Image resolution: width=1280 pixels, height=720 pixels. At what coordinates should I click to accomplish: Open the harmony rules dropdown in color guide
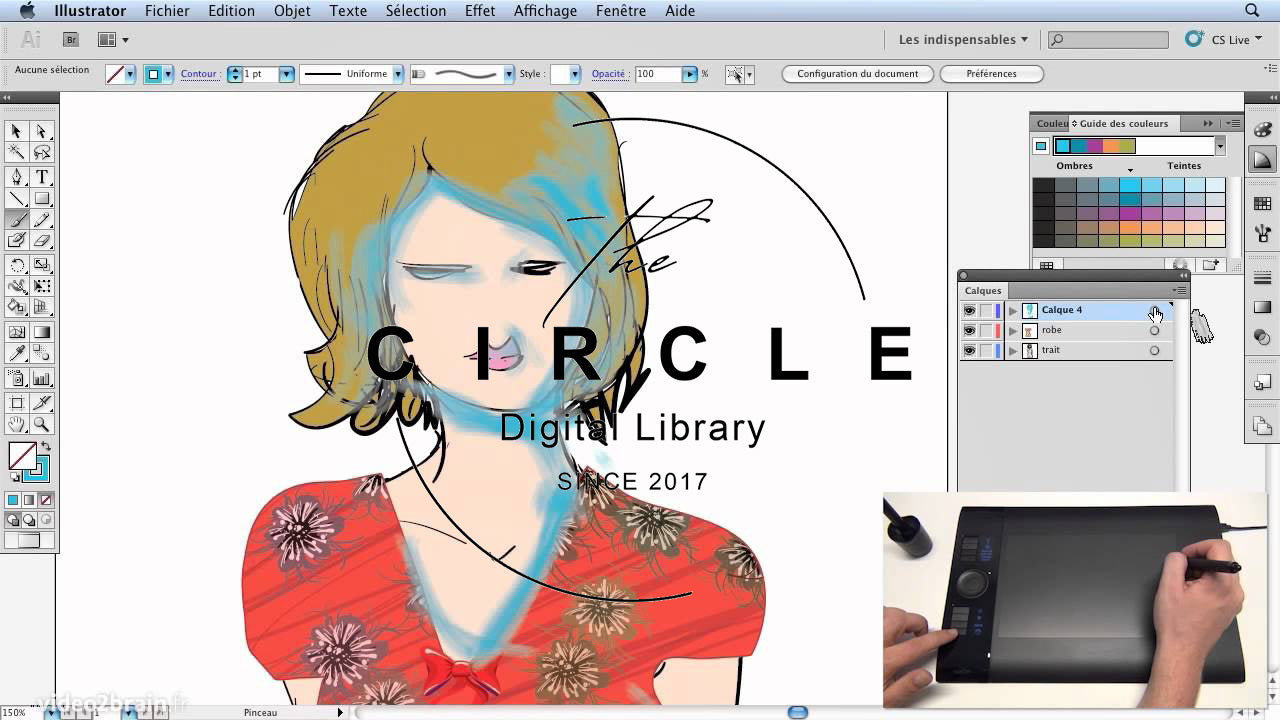click(1220, 146)
